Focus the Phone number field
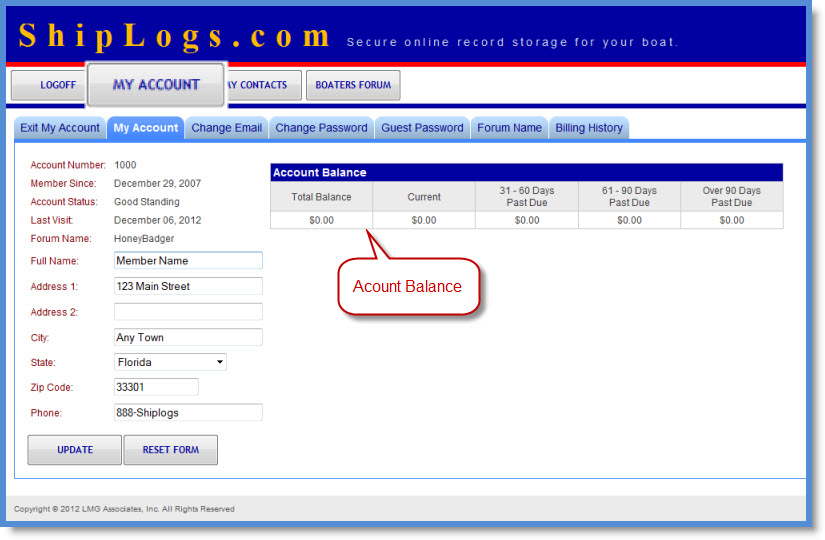825x540 pixels. pos(188,413)
